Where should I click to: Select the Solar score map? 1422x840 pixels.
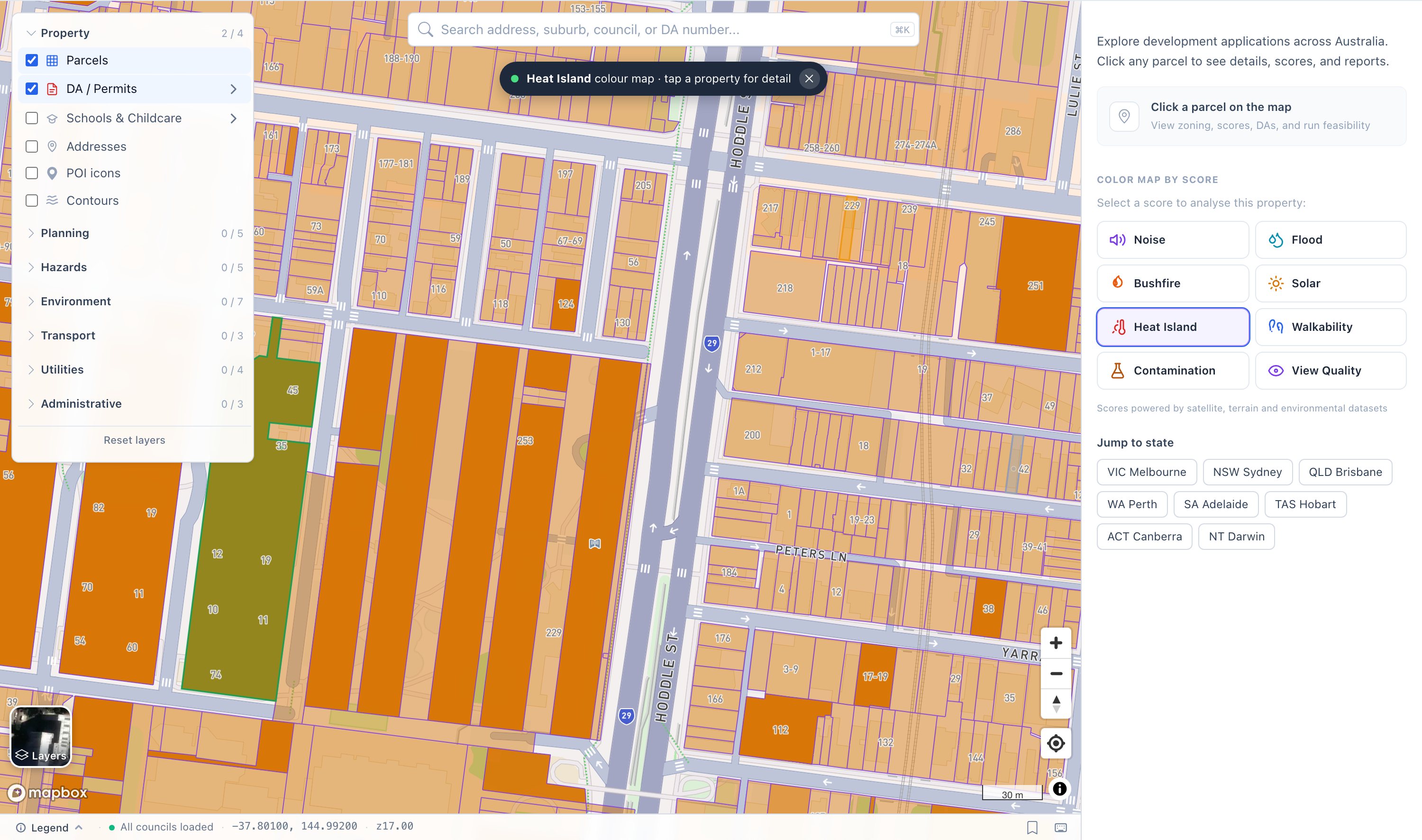(x=1331, y=283)
